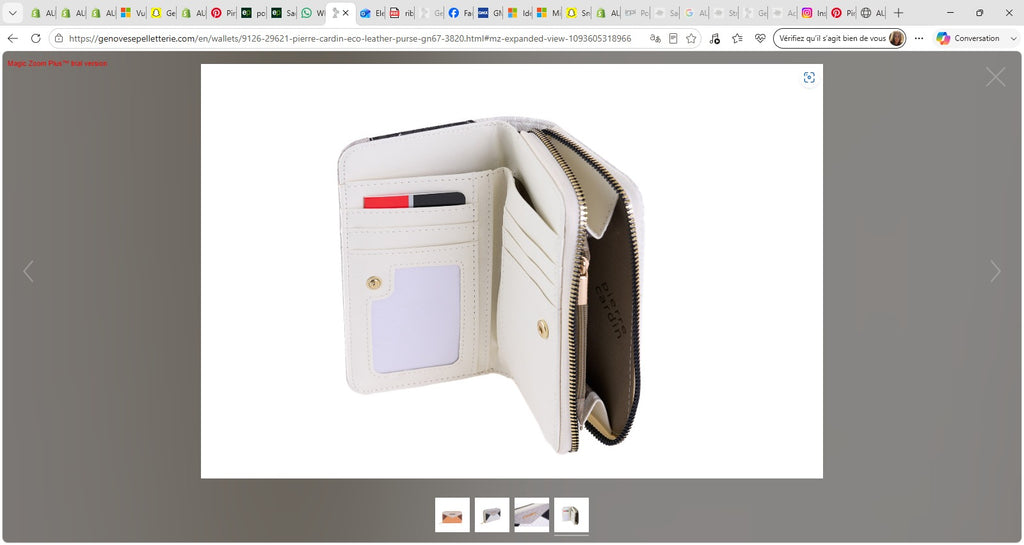Screen dimensions: 1024x545
Task: Switch to the PDF 'rib' tab
Action: 401,12
